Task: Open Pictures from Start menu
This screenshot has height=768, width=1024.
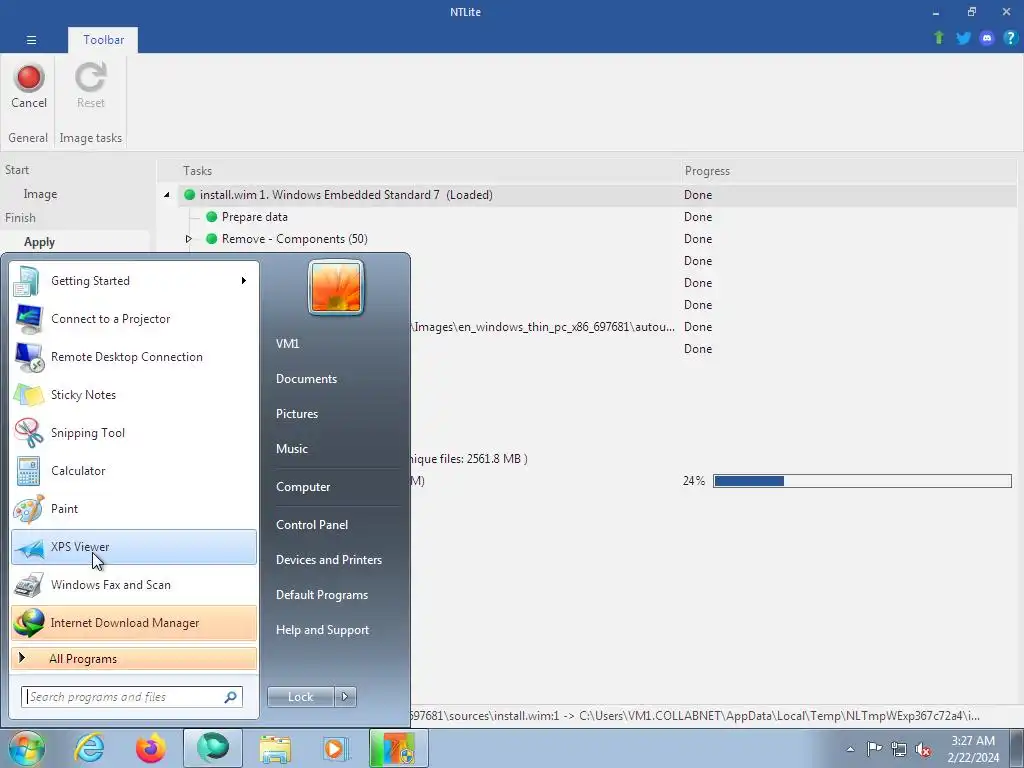Action: click(296, 414)
